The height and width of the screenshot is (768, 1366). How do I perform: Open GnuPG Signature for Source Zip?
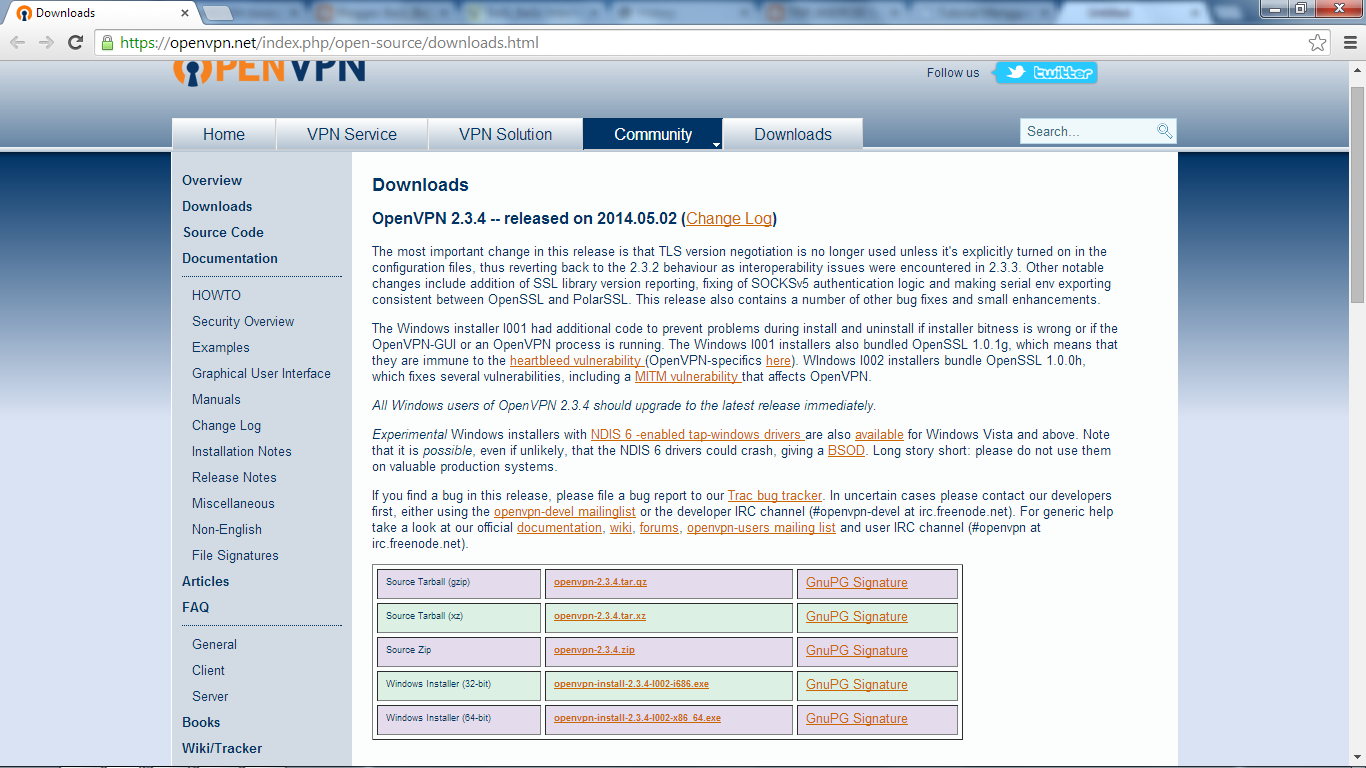click(x=857, y=650)
